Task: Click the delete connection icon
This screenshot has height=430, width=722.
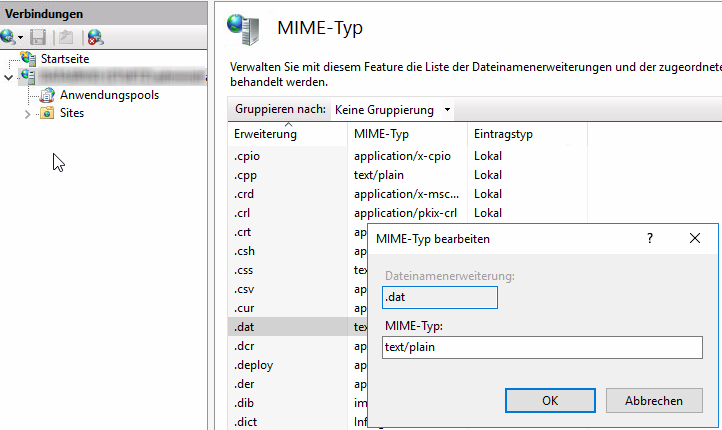Action: [94, 37]
